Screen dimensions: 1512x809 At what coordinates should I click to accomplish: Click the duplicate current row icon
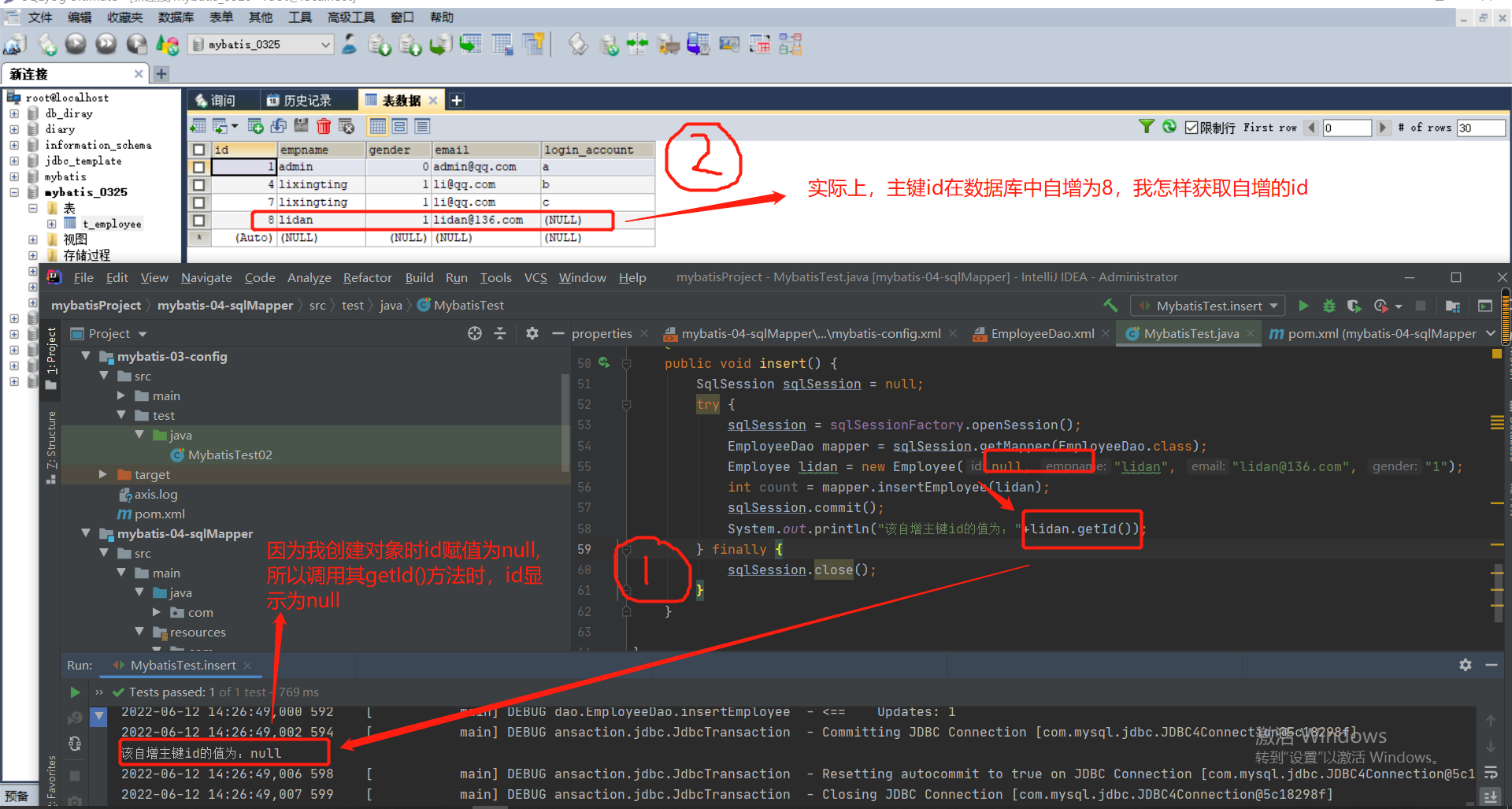pyautogui.click(x=279, y=126)
